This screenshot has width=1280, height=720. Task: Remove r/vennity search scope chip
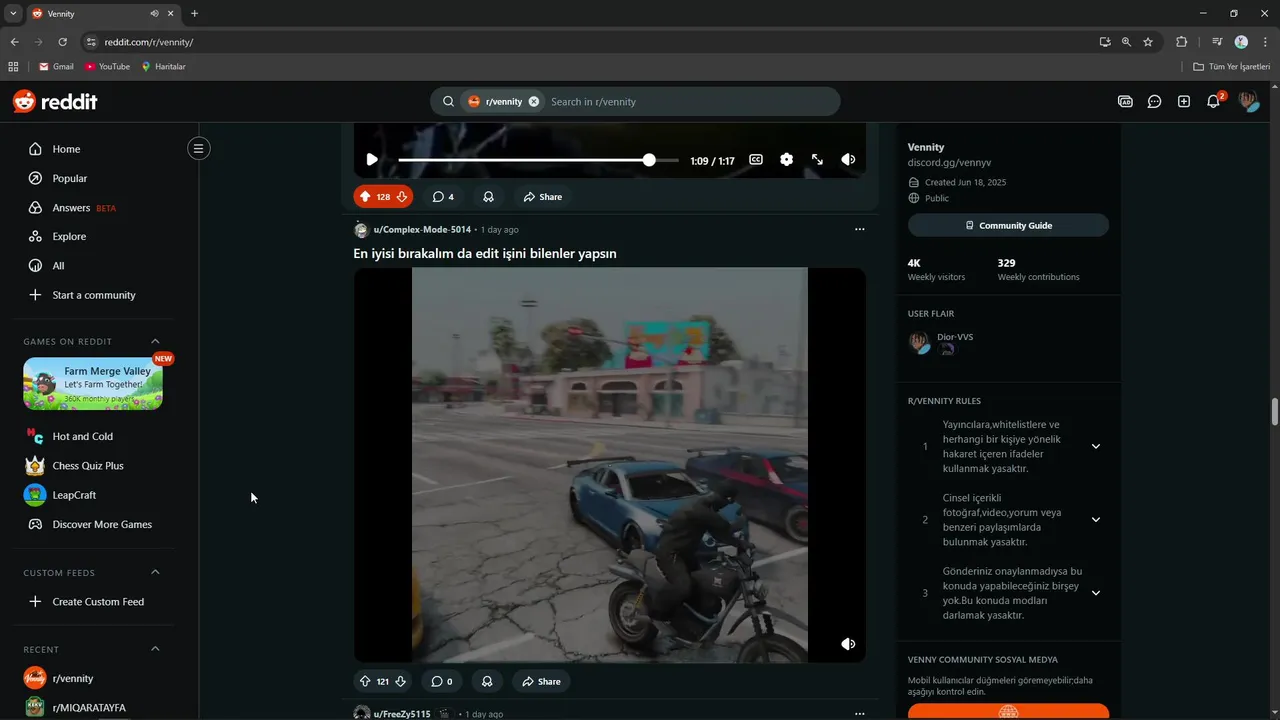coord(534,101)
